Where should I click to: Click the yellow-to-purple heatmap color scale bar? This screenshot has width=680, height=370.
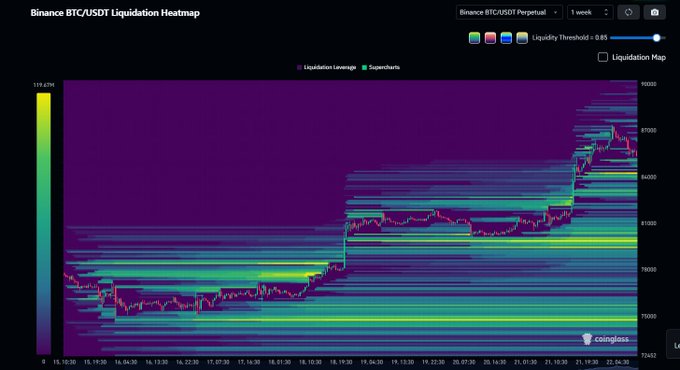(x=43, y=223)
